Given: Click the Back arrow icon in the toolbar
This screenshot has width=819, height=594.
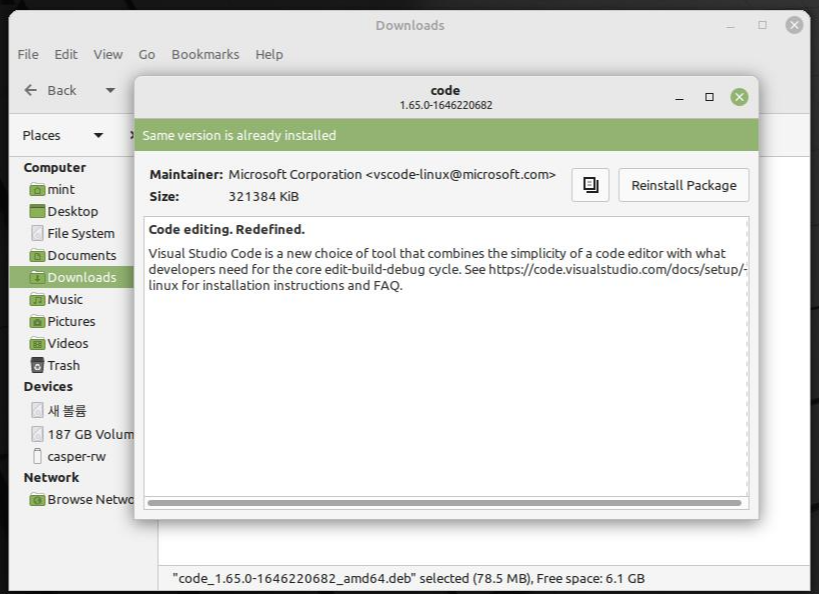Looking at the screenshot, I should (x=31, y=90).
